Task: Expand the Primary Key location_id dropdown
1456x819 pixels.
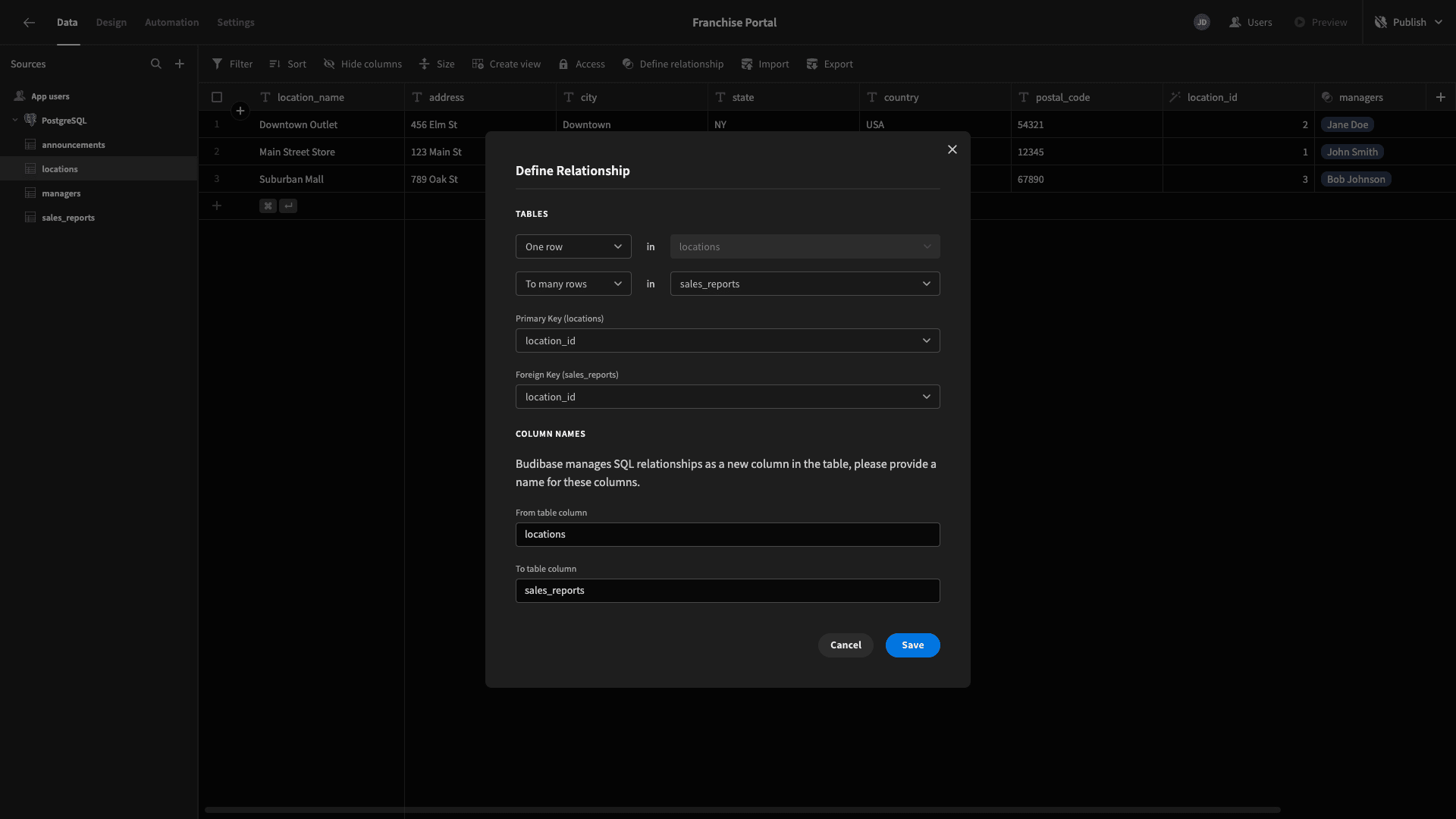Action: tap(728, 340)
